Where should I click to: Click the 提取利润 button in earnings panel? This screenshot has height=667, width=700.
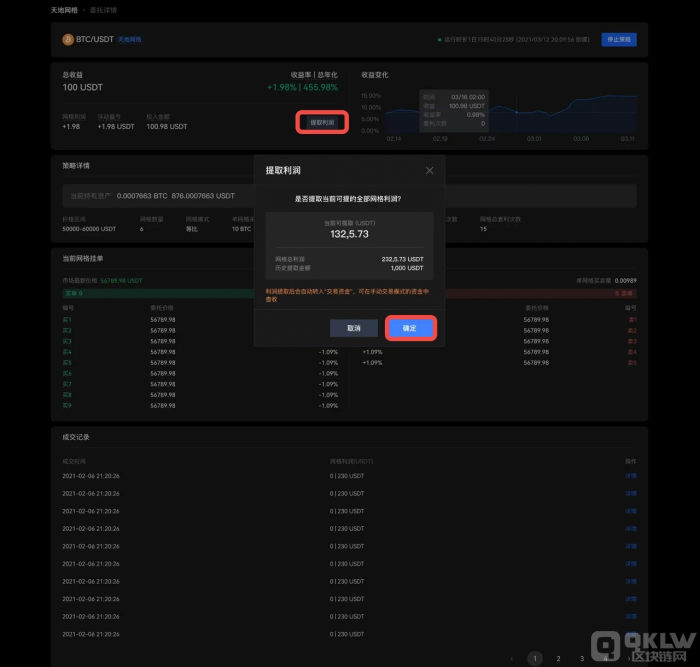322,122
